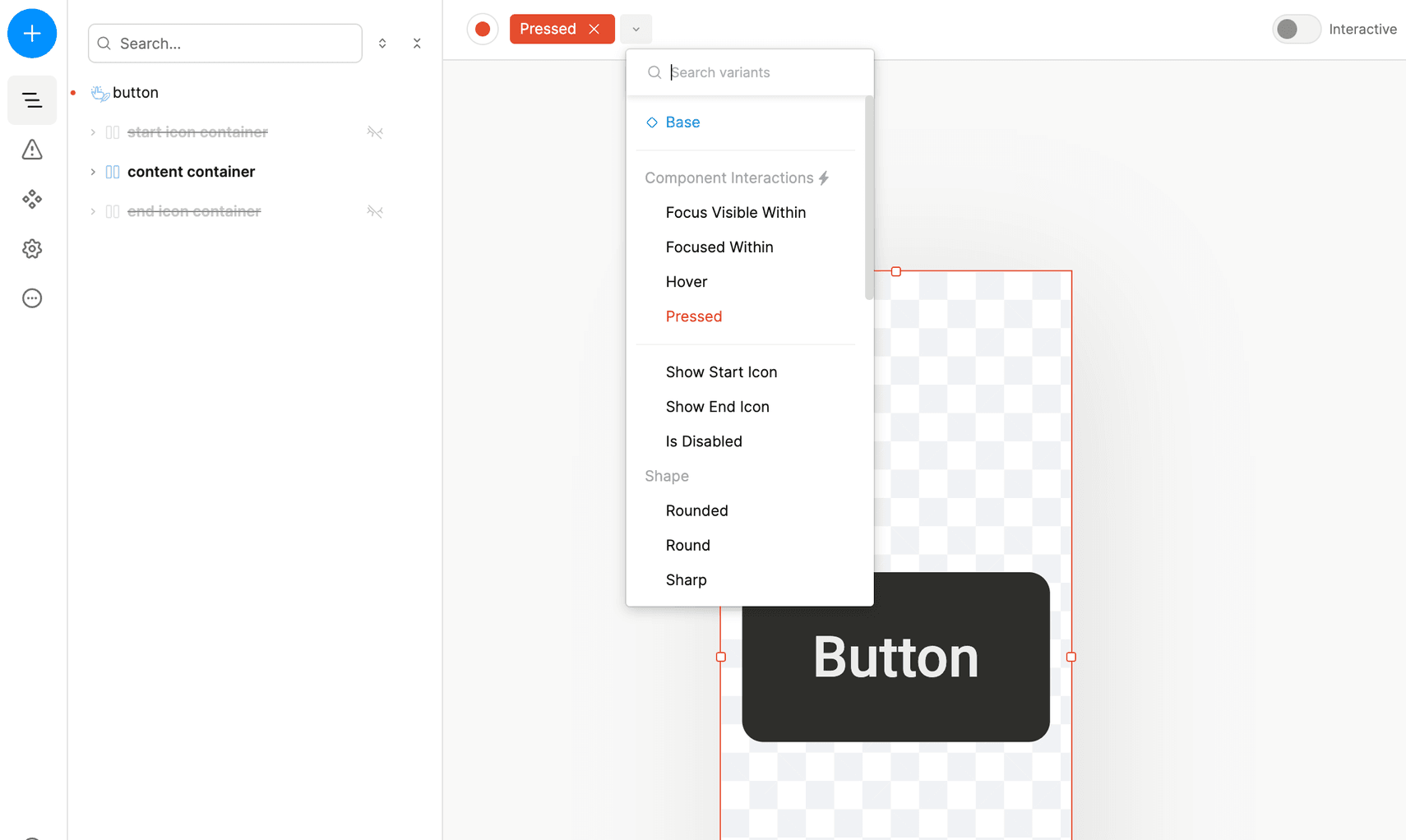
Task: Click the blue plus button at top left
Action: pos(31,33)
